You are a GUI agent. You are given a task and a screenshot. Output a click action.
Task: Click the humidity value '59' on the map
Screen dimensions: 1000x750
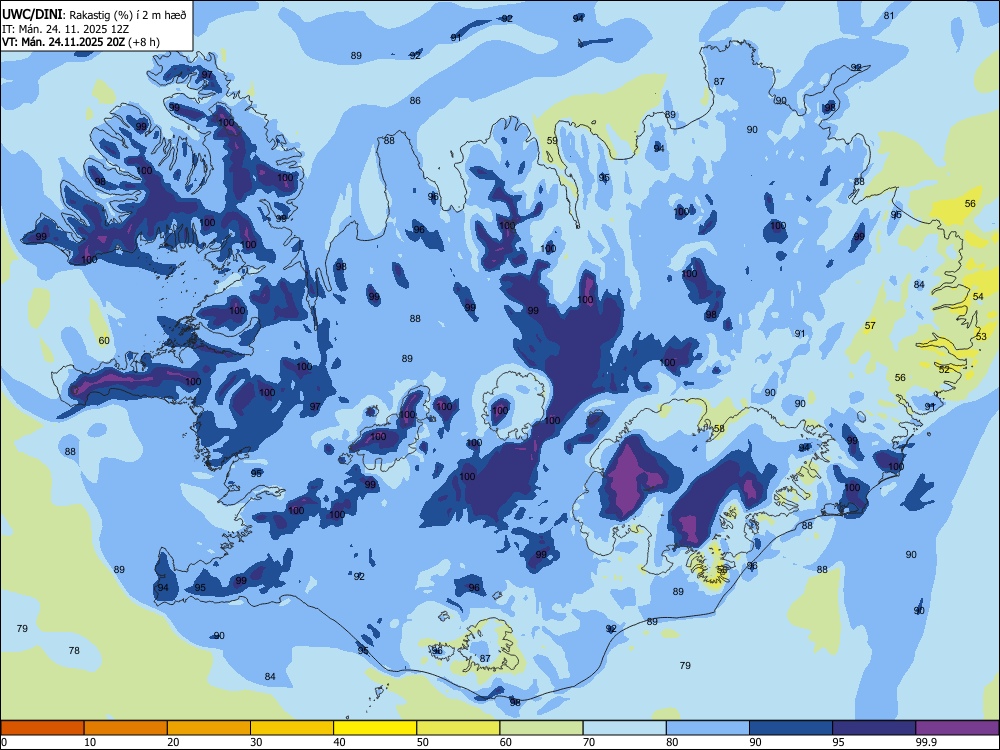[x=552, y=141]
